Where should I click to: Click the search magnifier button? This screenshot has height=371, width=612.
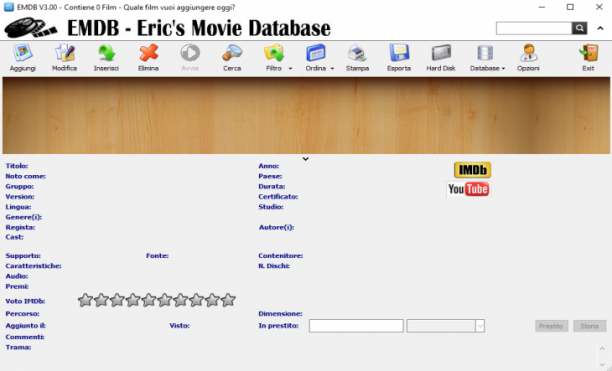580,28
